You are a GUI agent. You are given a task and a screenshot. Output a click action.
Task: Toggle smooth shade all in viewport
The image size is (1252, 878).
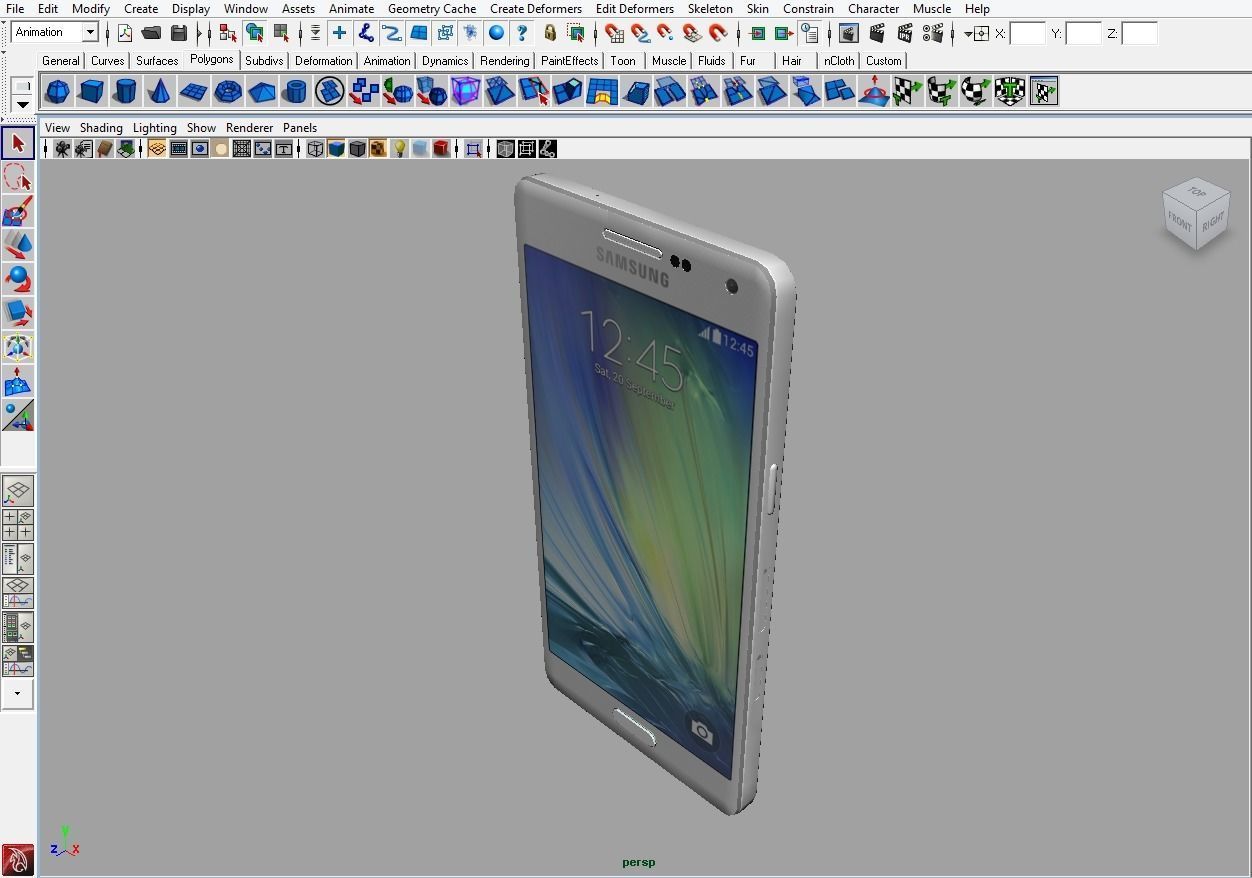tap(336, 149)
